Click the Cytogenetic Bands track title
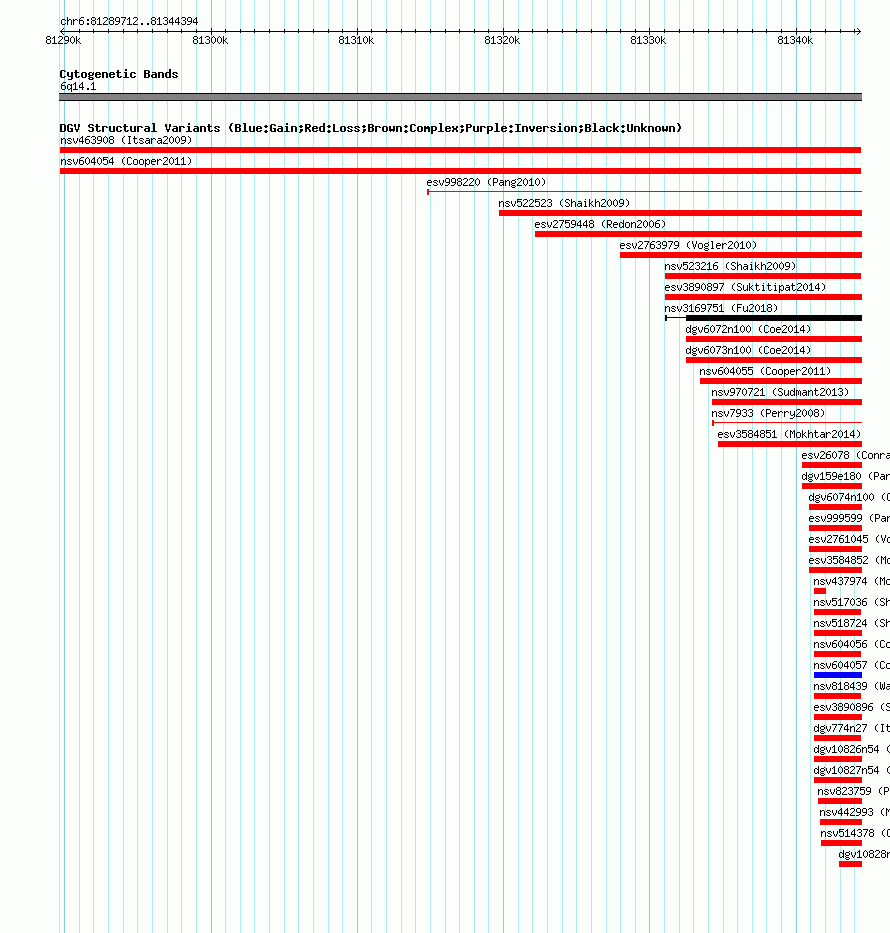The height and width of the screenshot is (933, 890). [119, 74]
